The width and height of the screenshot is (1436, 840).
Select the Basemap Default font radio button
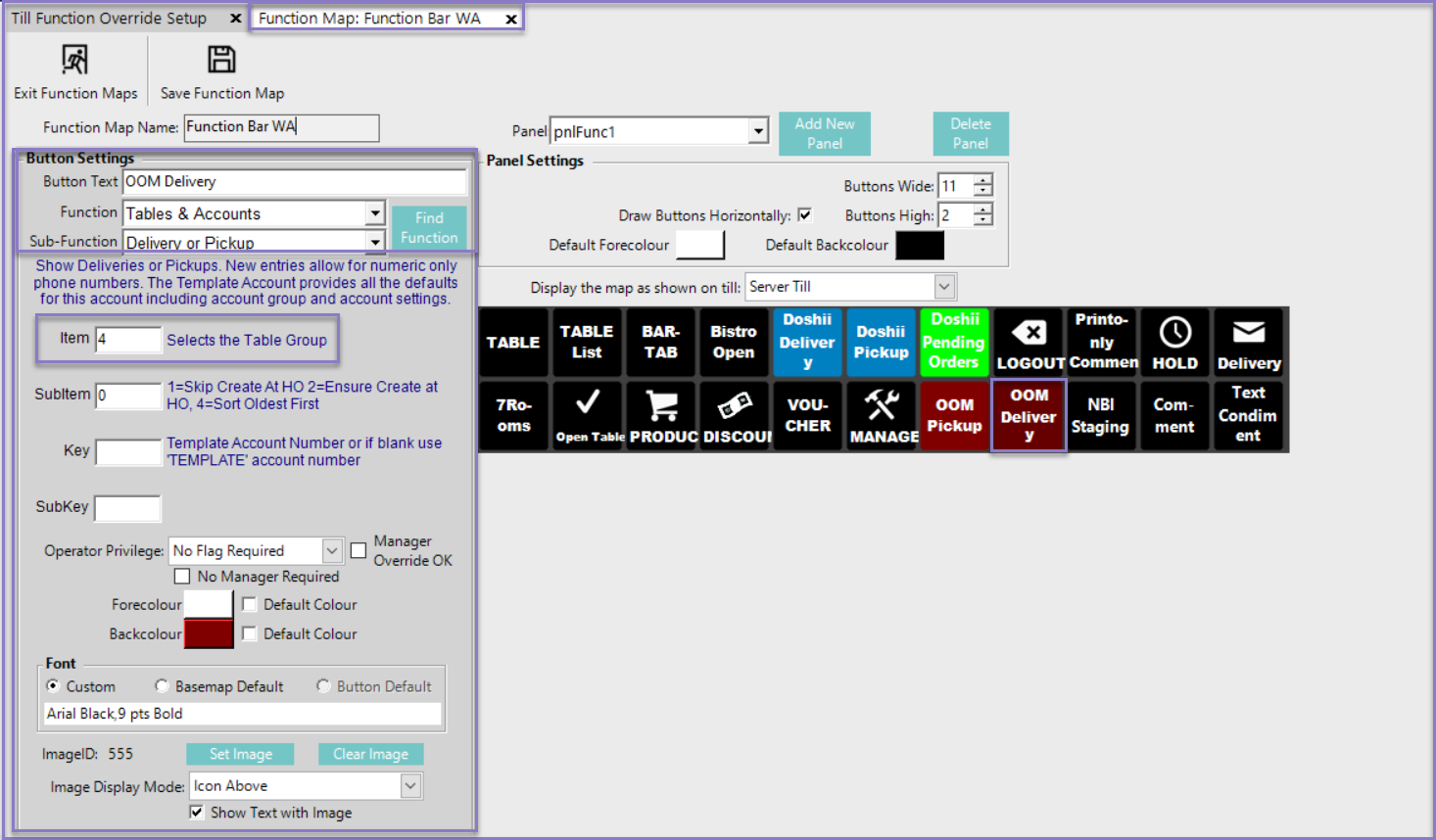coord(163,686)
